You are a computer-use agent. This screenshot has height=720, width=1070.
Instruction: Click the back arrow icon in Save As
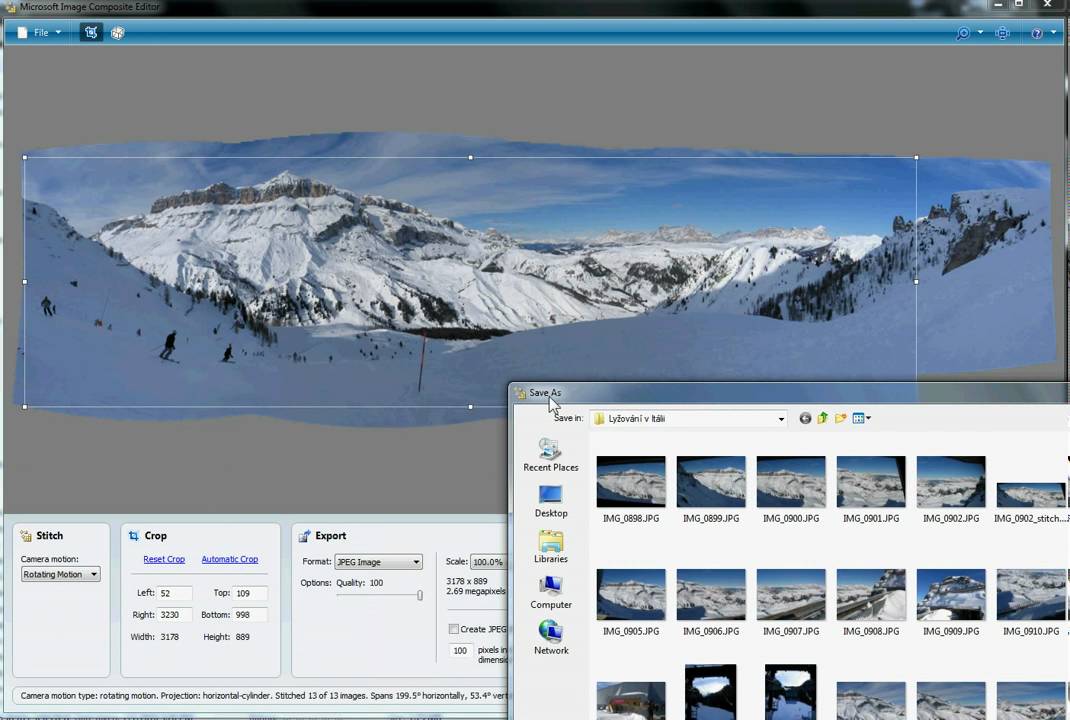805,418
